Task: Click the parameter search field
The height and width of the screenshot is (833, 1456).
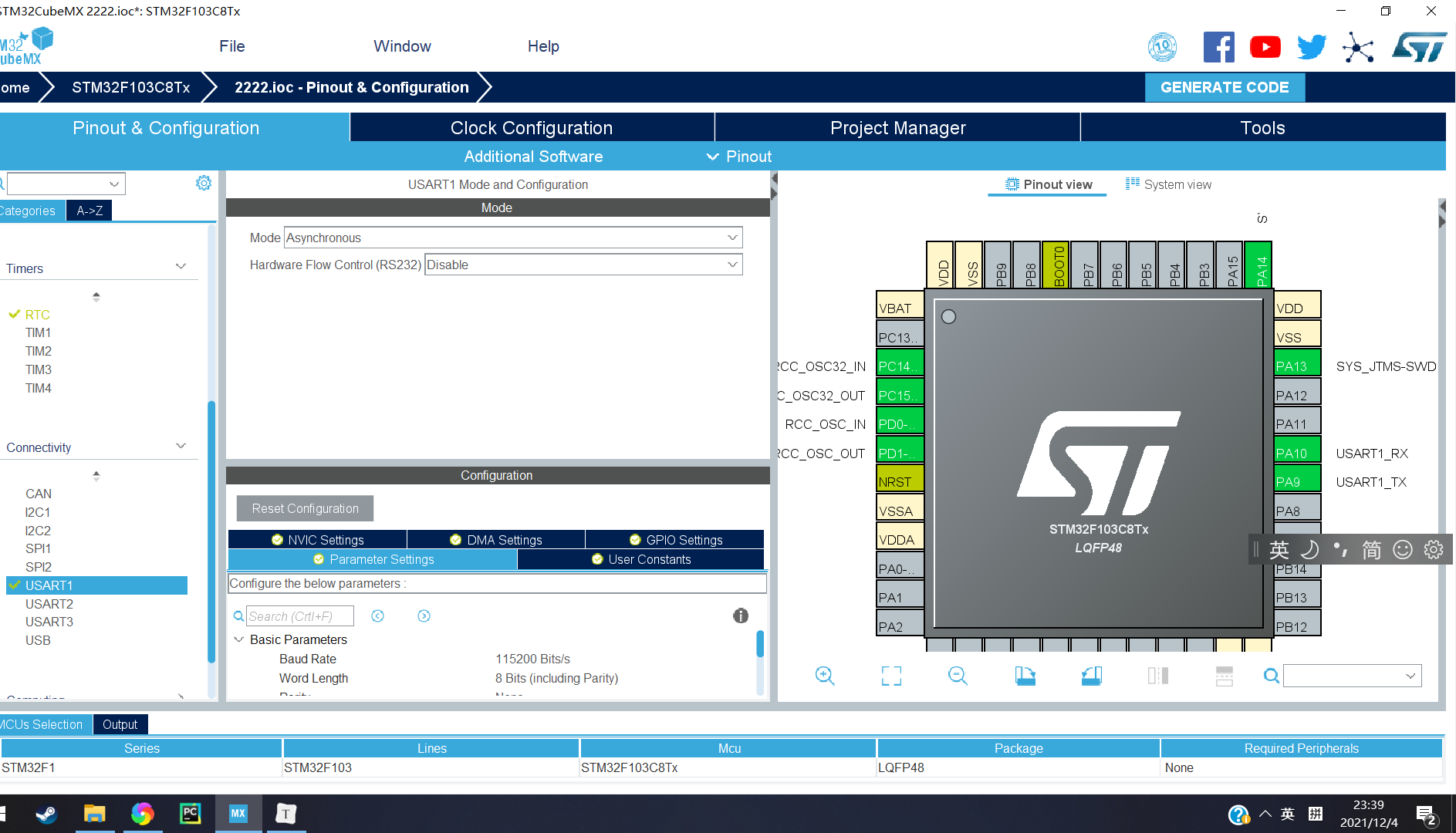Action: [x=300, y=616]
